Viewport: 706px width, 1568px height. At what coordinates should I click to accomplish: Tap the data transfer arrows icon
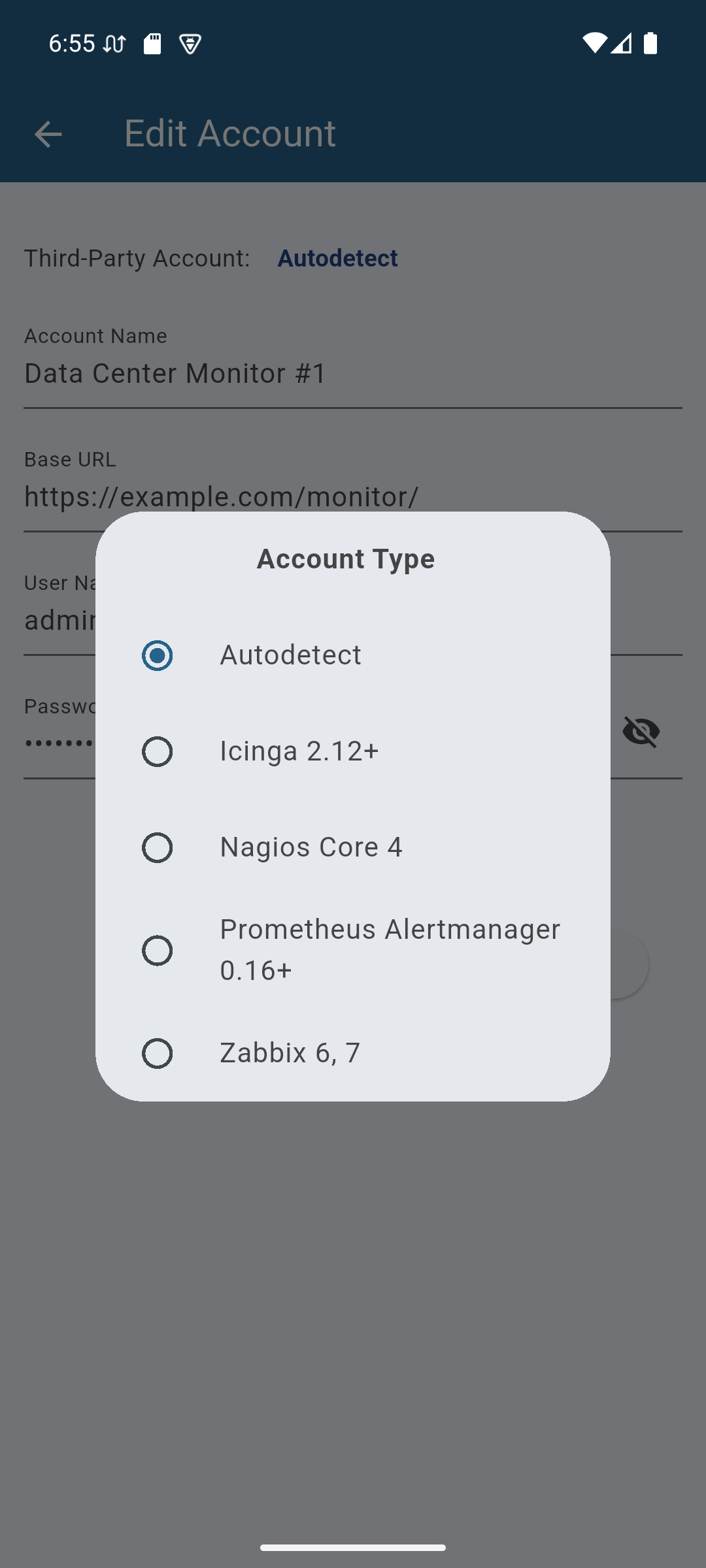point(115,44)
